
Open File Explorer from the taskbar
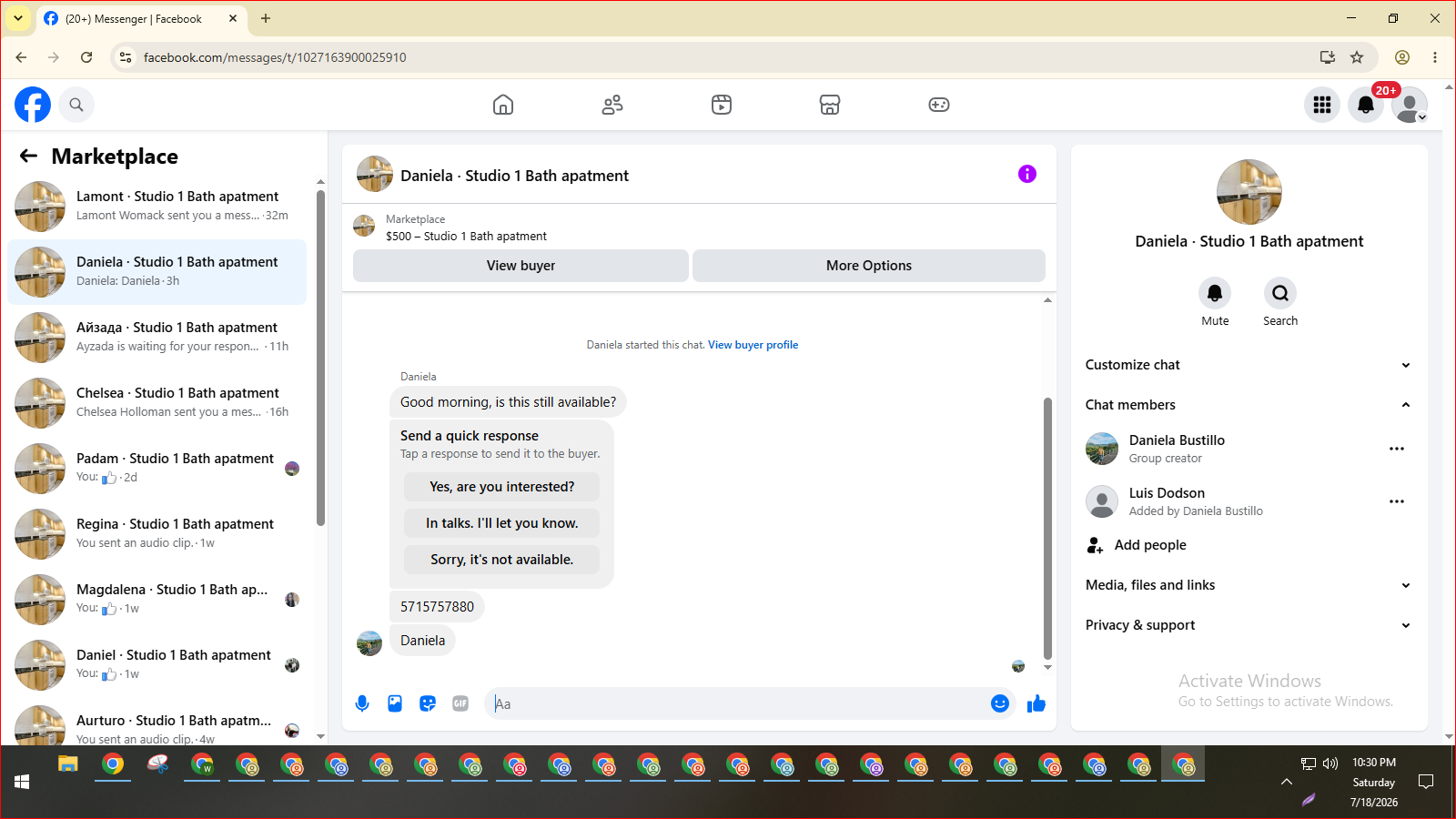coord(68,764)
